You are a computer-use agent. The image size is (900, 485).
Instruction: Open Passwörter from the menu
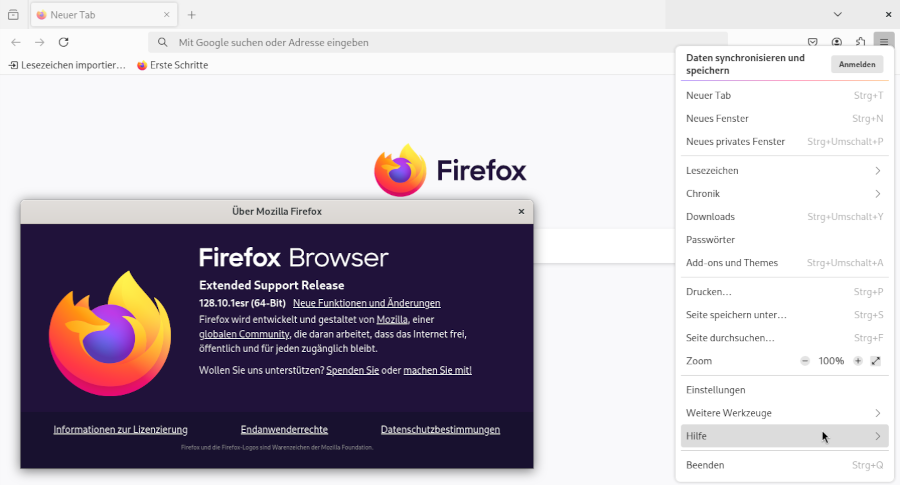(x=785, y=239)
